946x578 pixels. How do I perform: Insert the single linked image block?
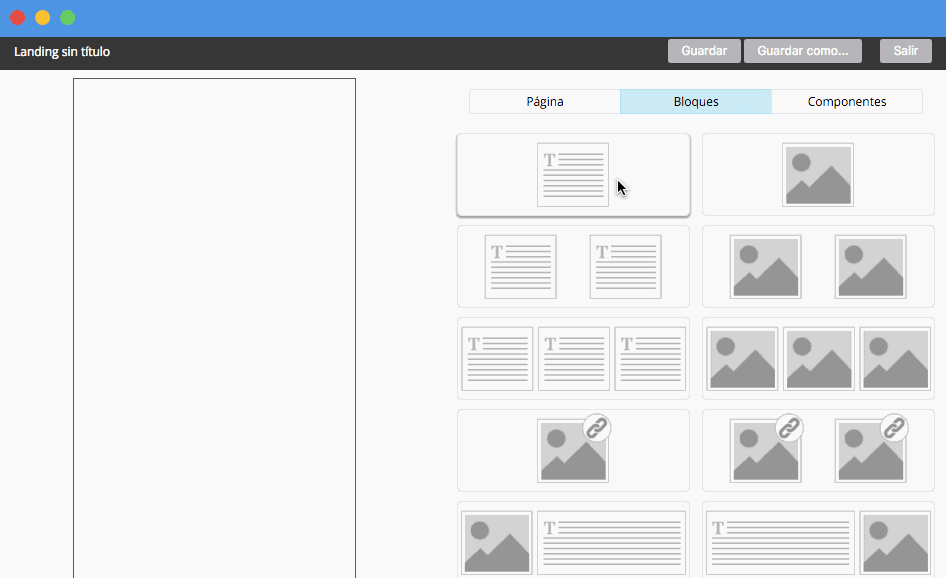573,450
